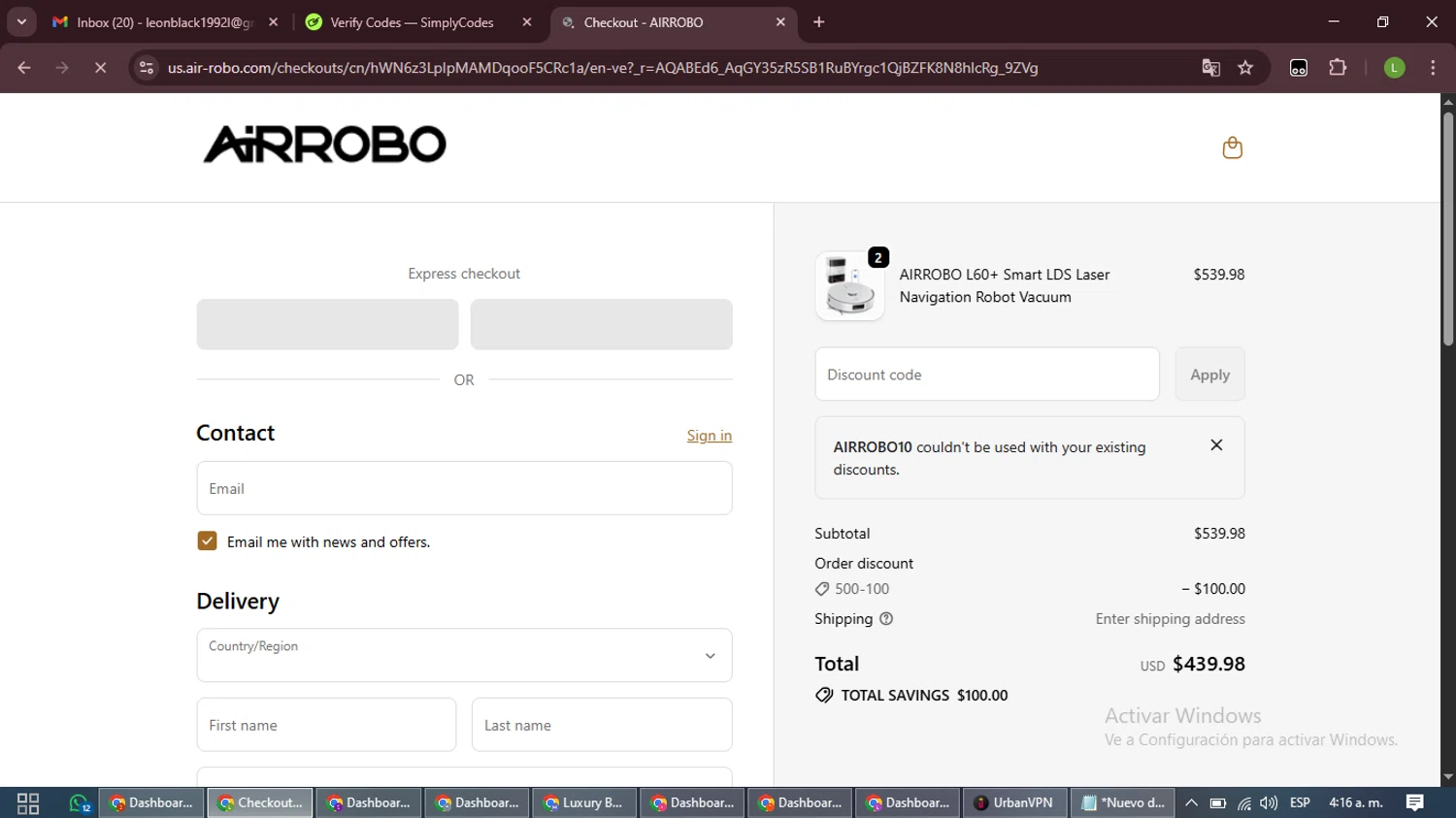Click the page vertical scrollbar

pyautogui.click(x=1448, y=229)
